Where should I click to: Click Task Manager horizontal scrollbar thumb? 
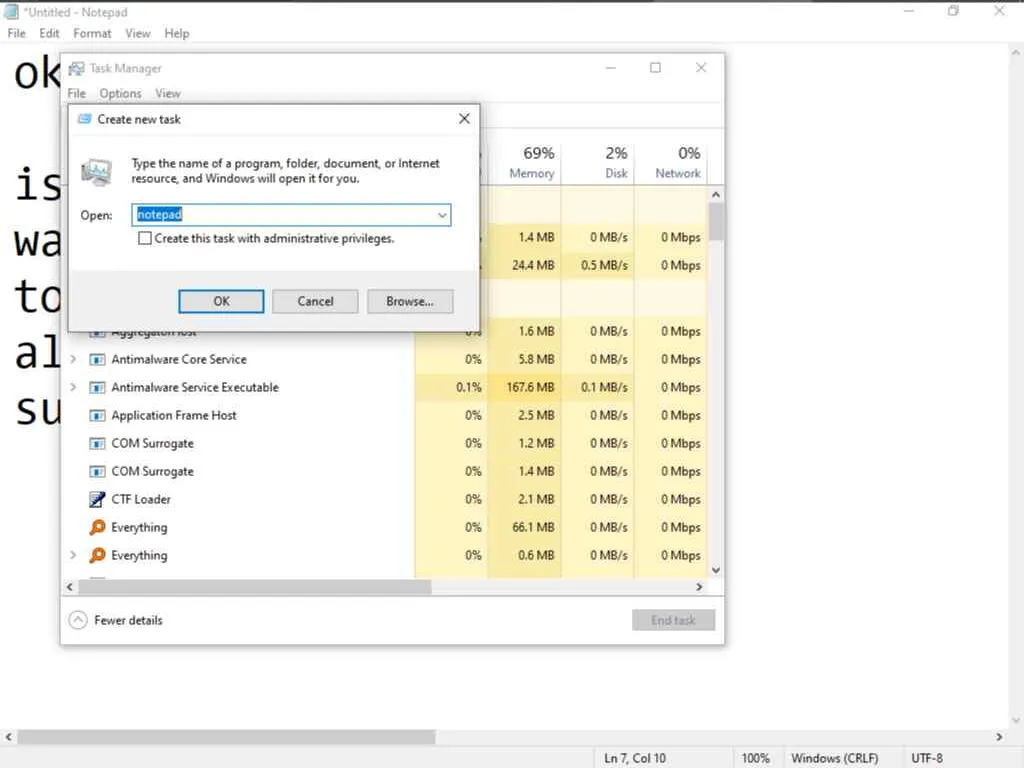(255, 587)
